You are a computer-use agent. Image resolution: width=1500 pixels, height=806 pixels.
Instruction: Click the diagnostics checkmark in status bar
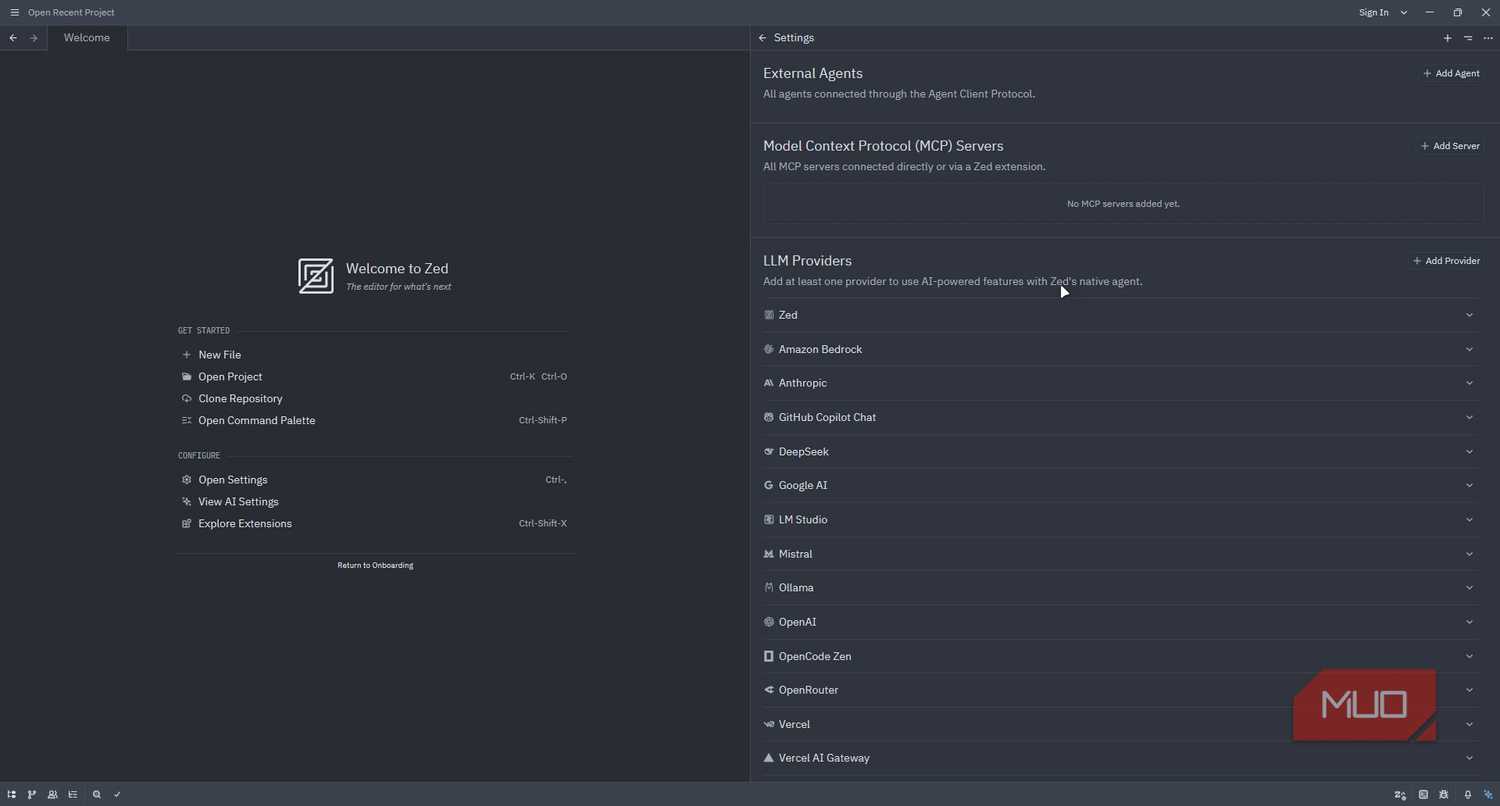click(117, 794)
